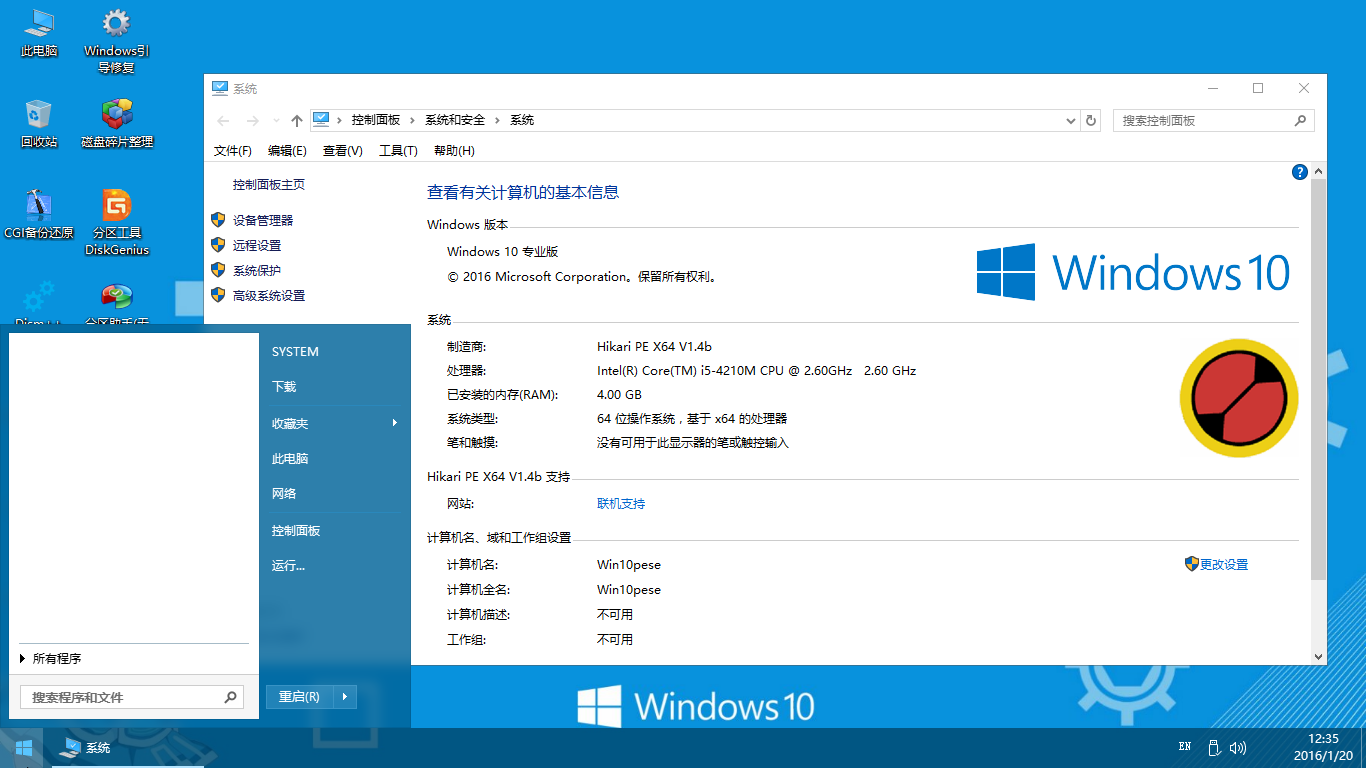1366x768 pixels.
Task: Click the search icon in start menu search box
Action: [231, 697]
